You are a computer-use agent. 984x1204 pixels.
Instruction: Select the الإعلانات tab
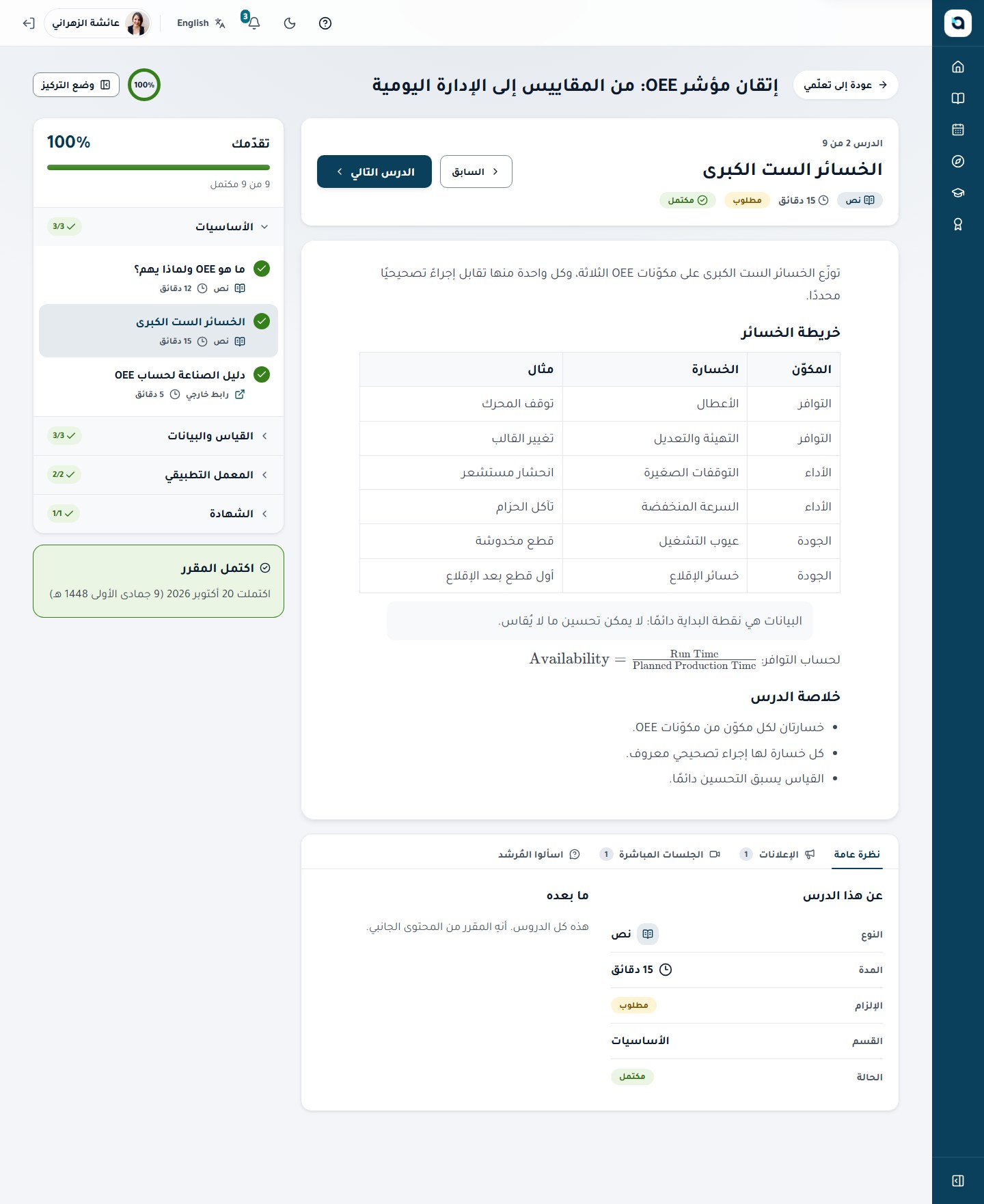[x=778, y=854]
